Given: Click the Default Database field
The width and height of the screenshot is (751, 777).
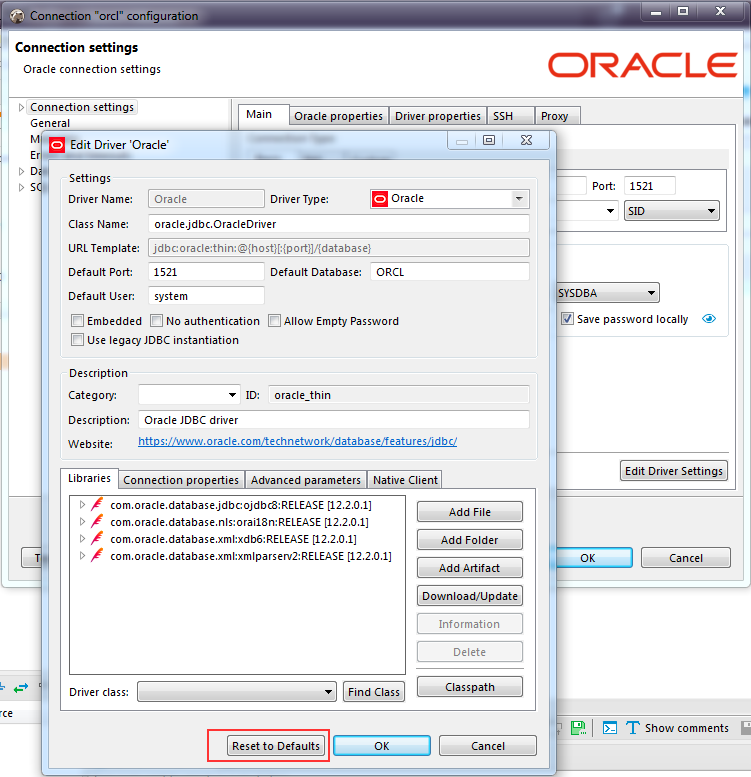Looking at the screenshot, I should pos(450,272).
